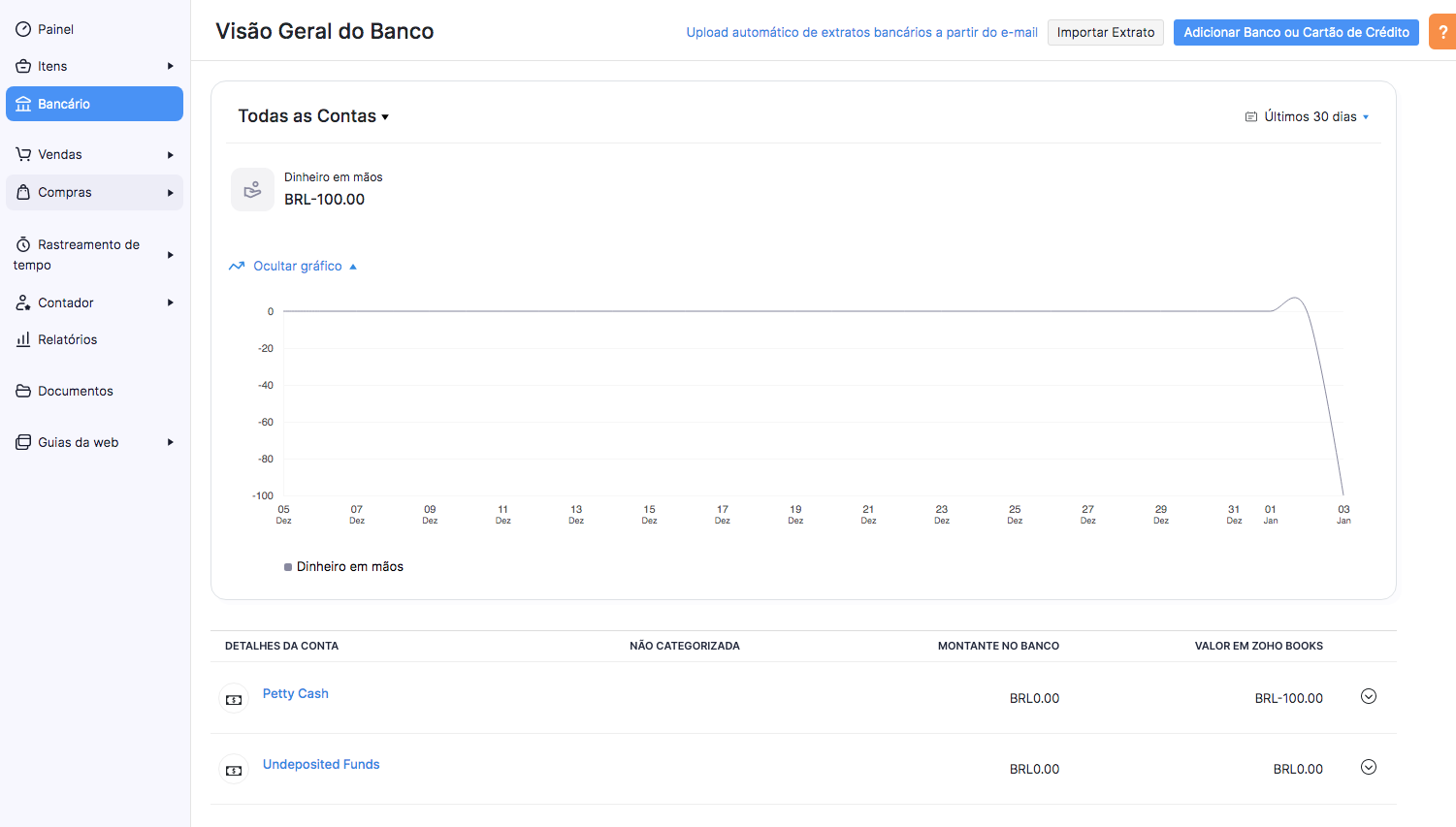Click the calendar icon beside Últimos 30 dias
Viewport: 1456px width, 827px height.
1251,116
